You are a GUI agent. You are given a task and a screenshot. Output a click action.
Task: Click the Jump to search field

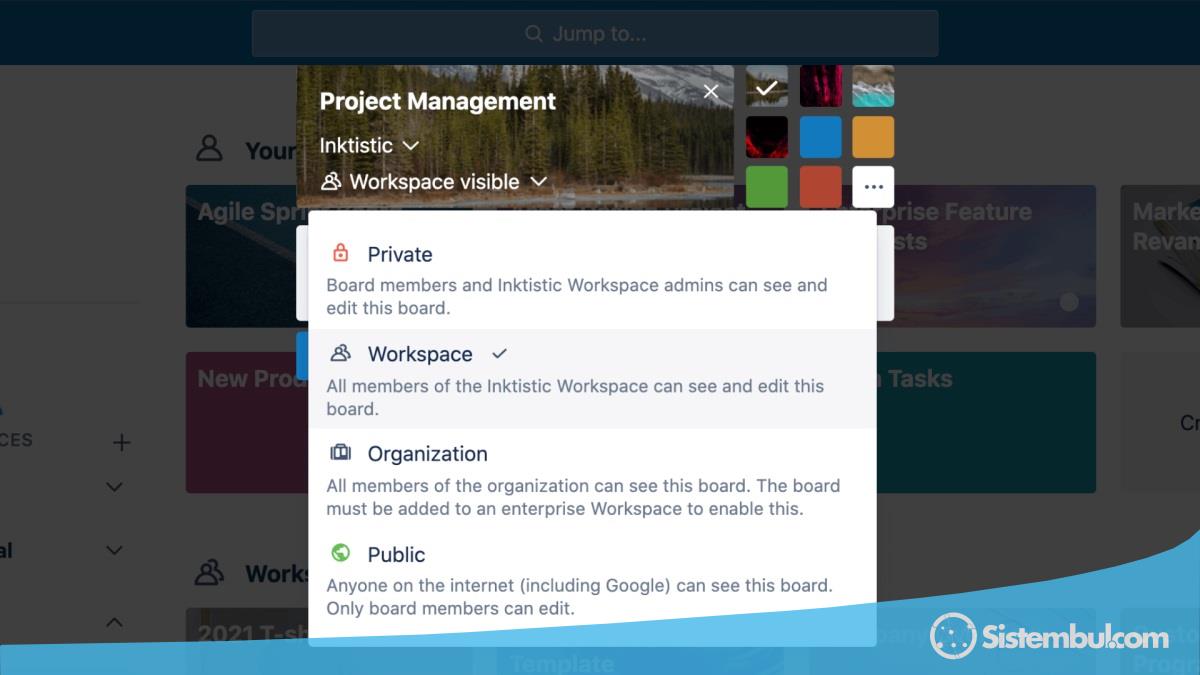point(595,34)
